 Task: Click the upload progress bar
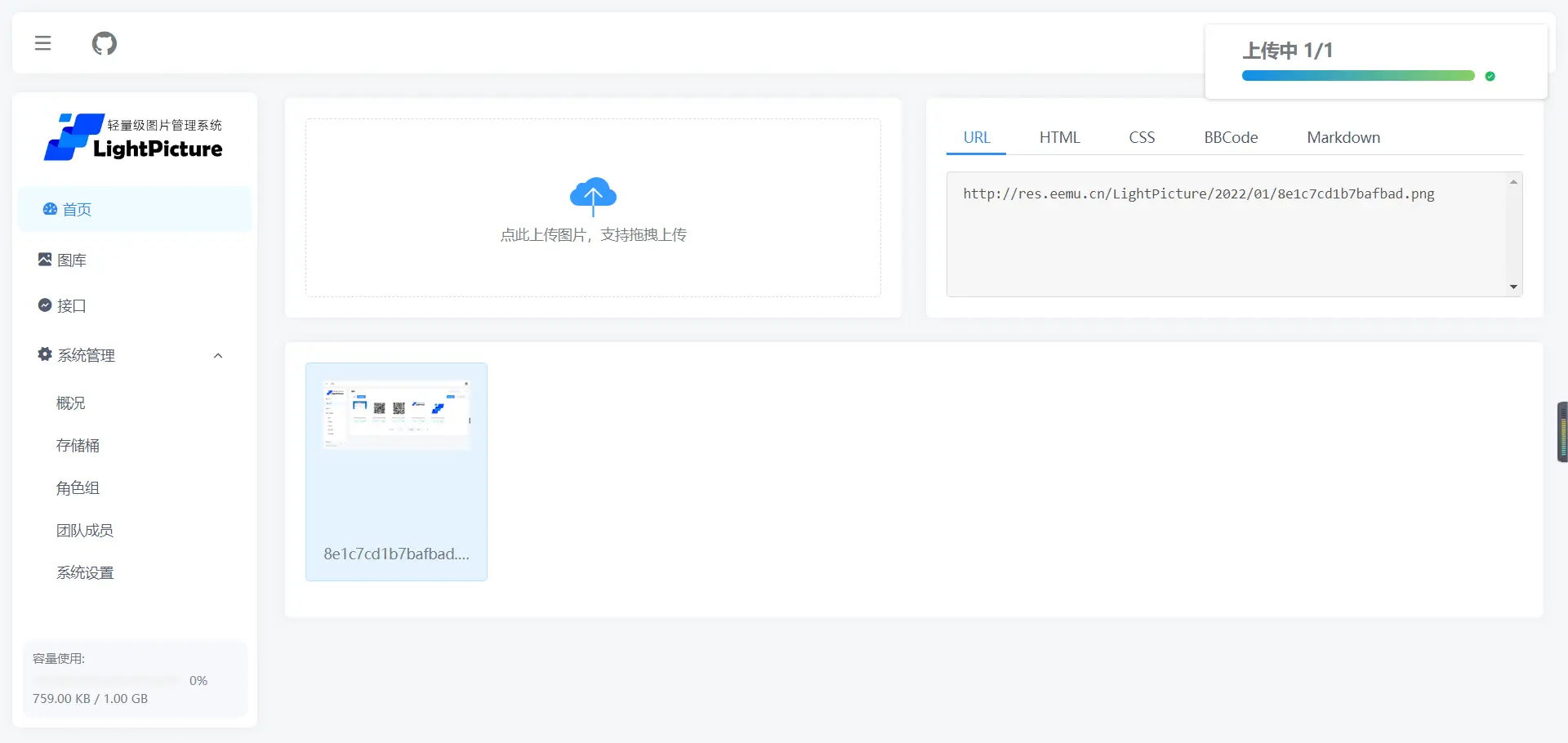(1356, 75)
